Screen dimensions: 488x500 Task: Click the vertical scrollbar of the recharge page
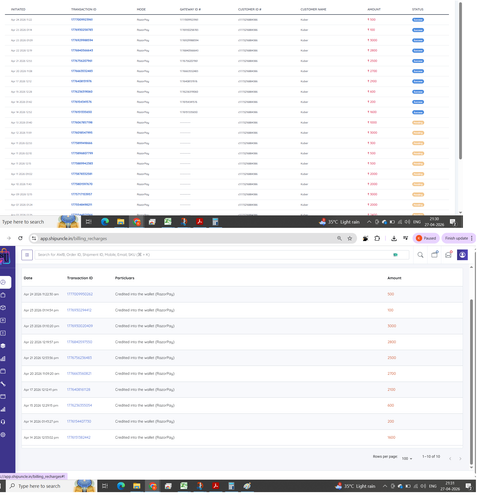pos(471,382)
